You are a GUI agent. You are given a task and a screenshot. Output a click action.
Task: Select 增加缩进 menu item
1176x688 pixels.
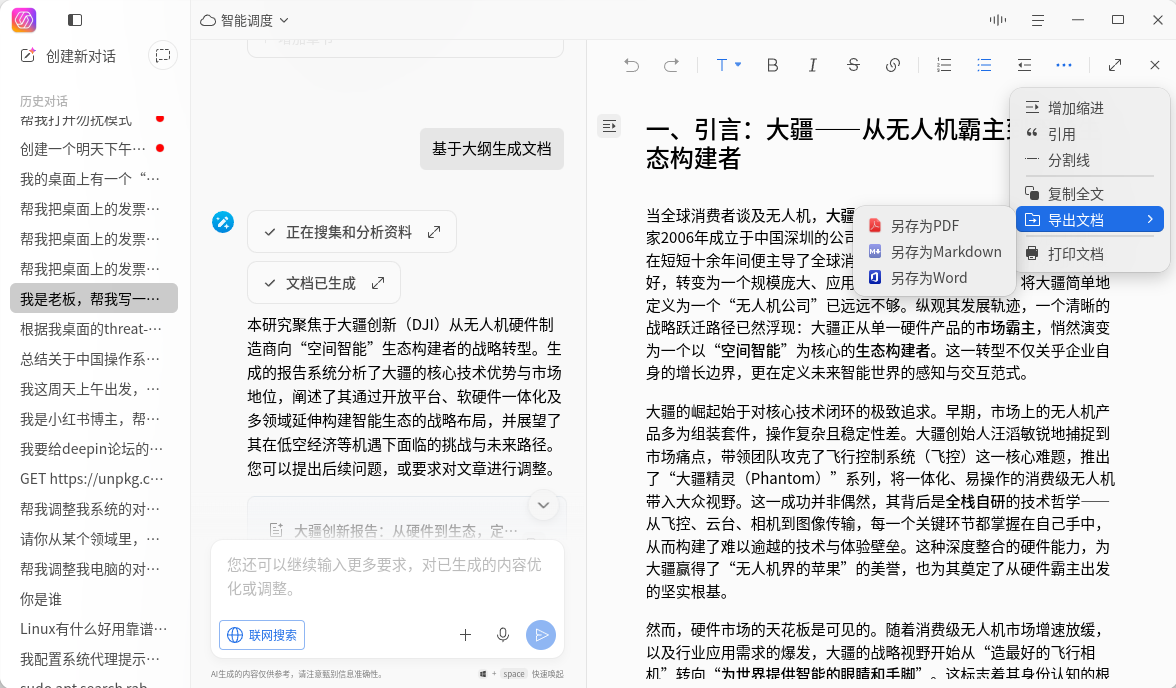coord(1090,108)
